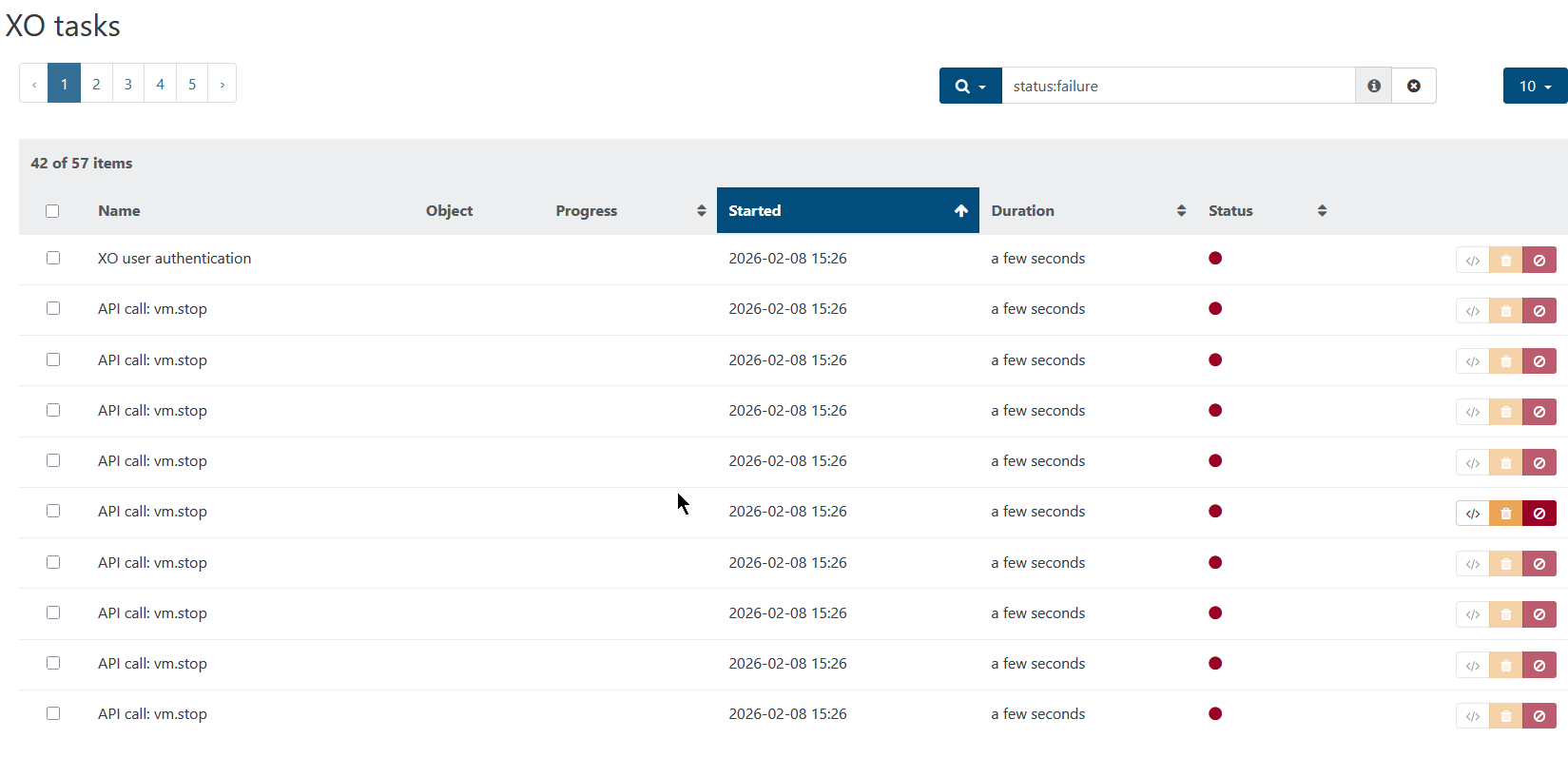Click the trash icon in the last row
Viewport: 1568px width, 758px height.
1505,716
